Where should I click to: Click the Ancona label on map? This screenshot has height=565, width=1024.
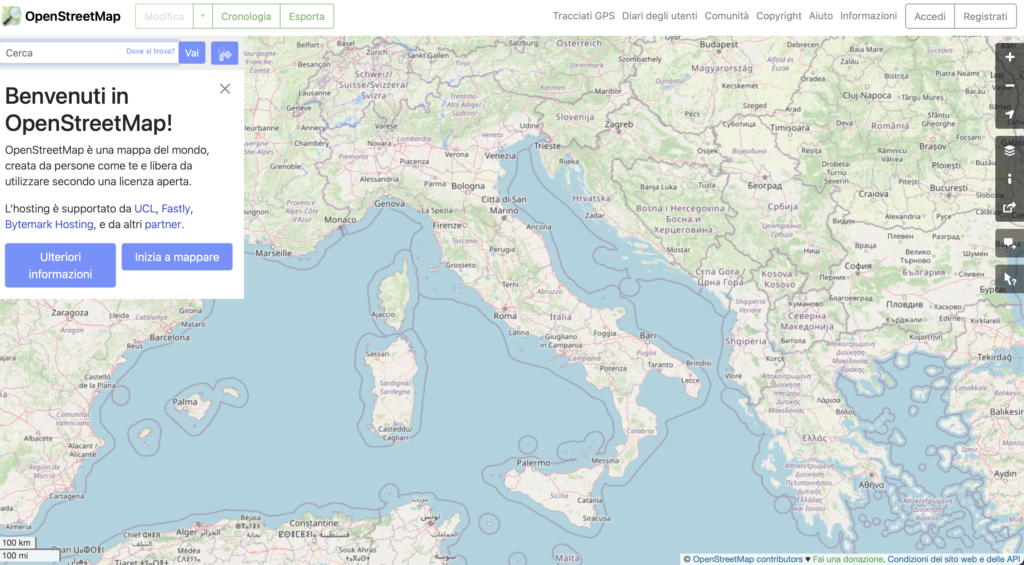coord(539,227)
